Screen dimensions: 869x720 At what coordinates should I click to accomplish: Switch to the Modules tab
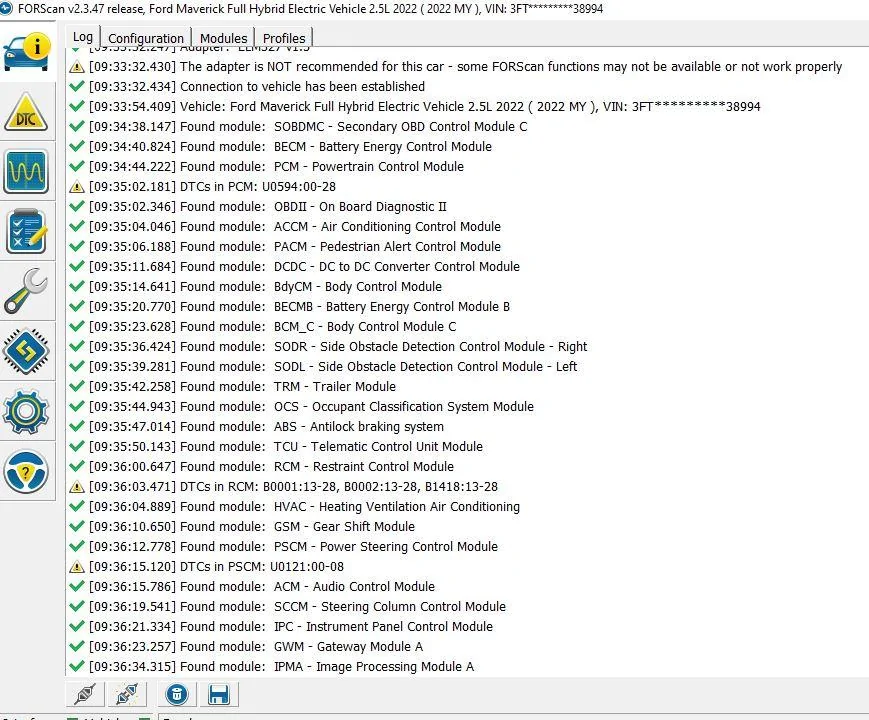pyautogui.click(x=223, y=38)
